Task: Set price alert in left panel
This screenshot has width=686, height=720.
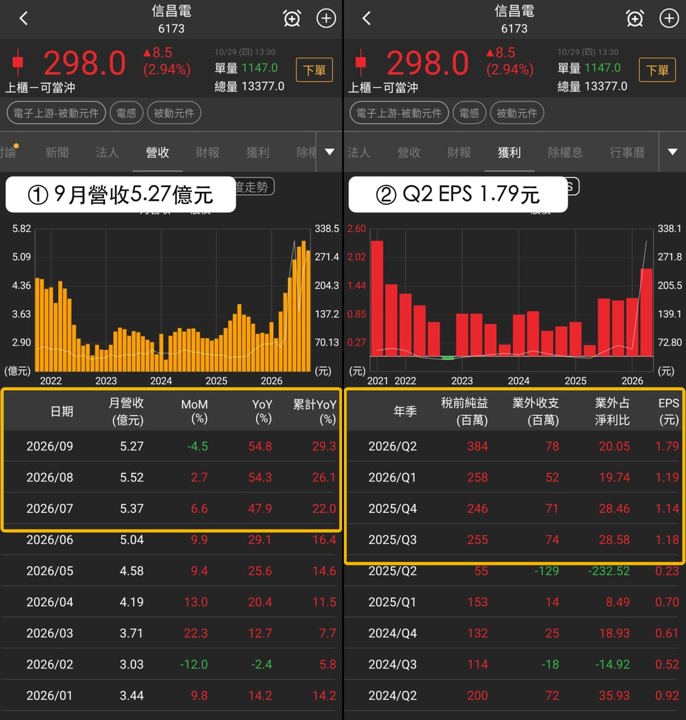Action: pos(292,18)
